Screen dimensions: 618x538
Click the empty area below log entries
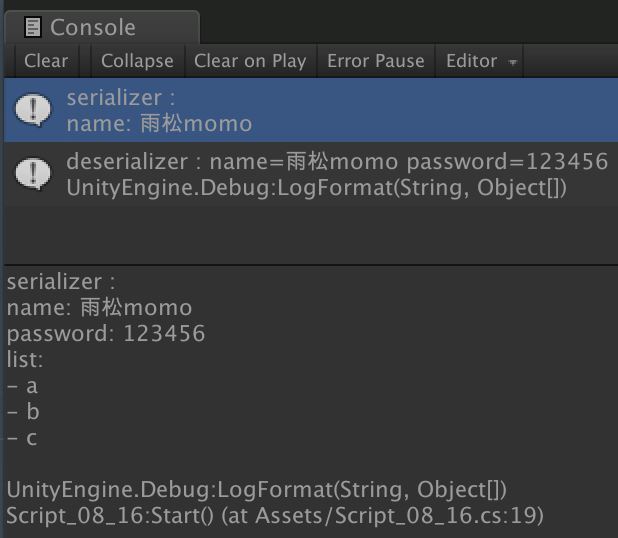point(309,234)
